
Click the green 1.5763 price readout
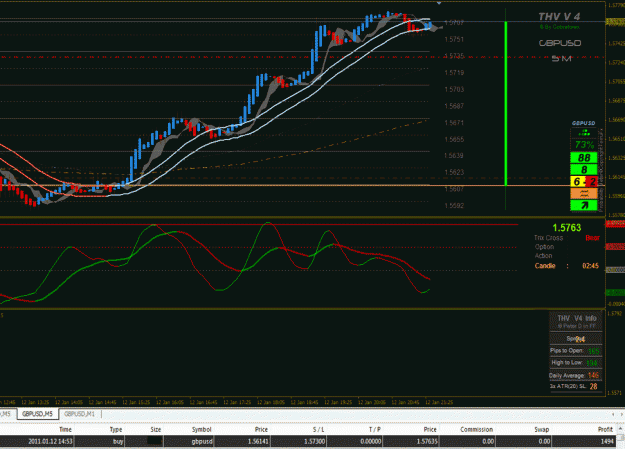[x=567, y=228]
